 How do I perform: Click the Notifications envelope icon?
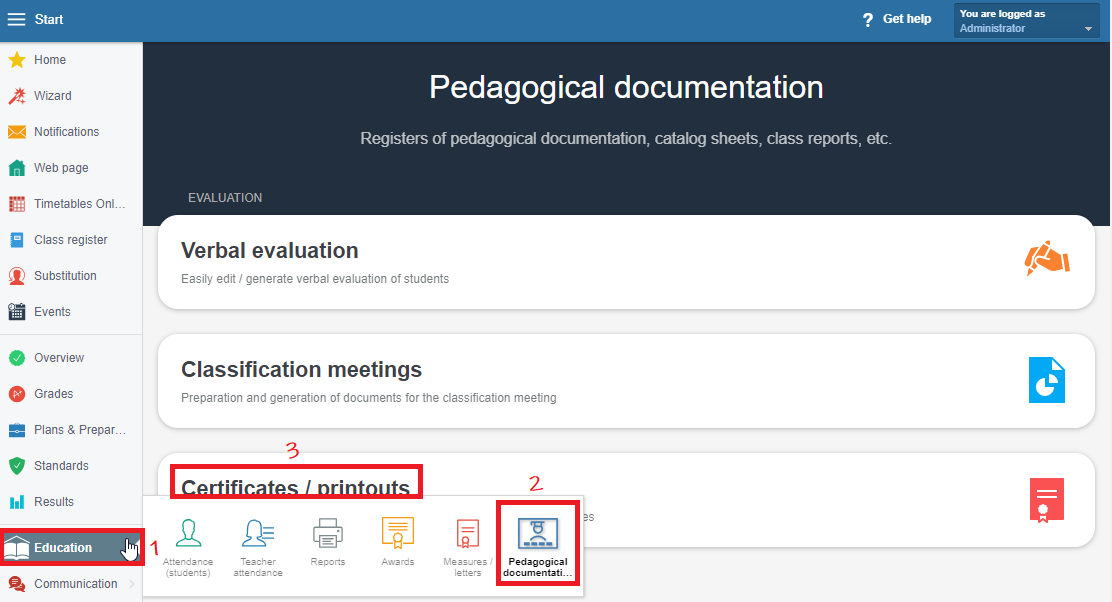click(x=17, y=132)
